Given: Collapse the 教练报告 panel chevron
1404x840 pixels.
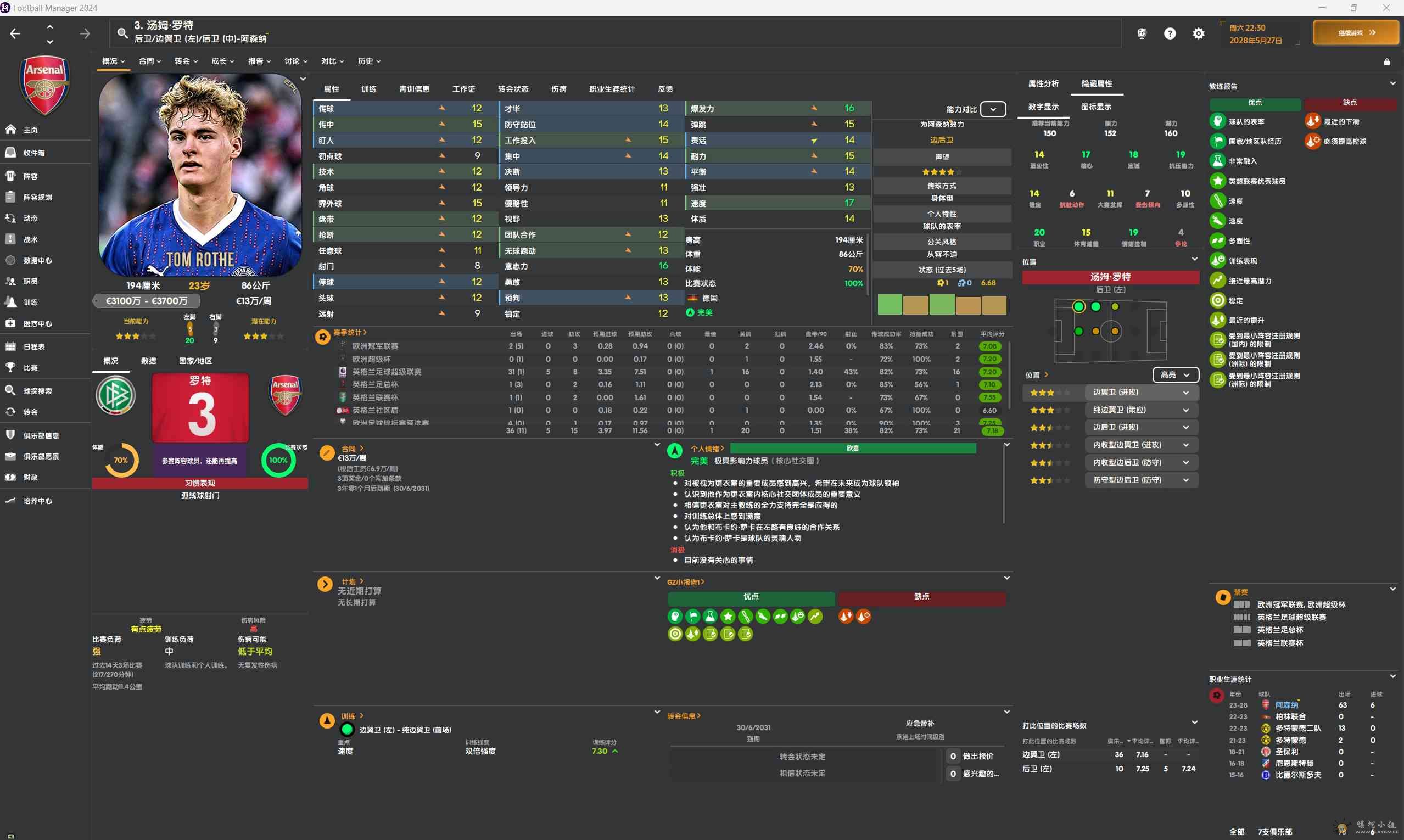Looking at the screenshot, I should click(1392, 83).
